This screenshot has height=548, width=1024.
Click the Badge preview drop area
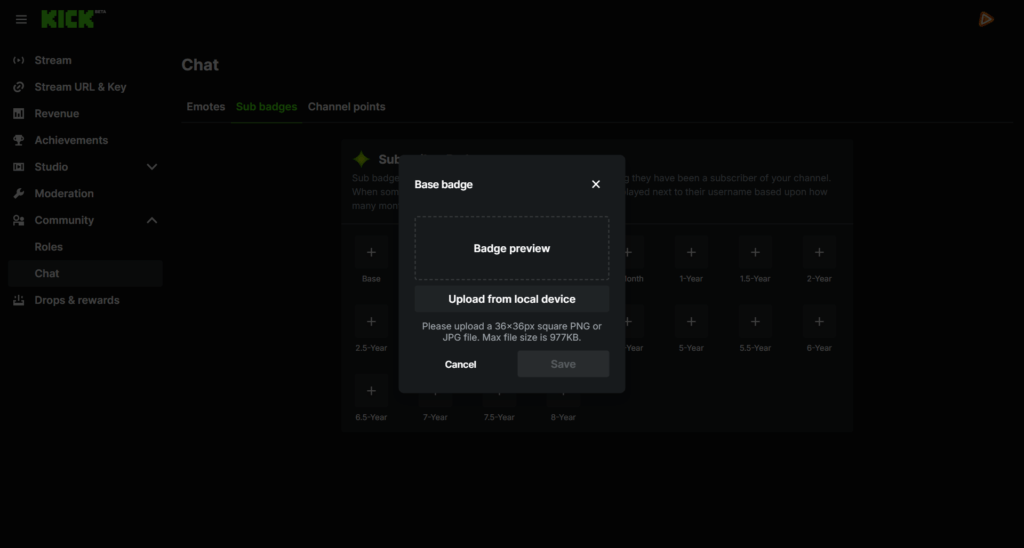(x=511, y=248)
